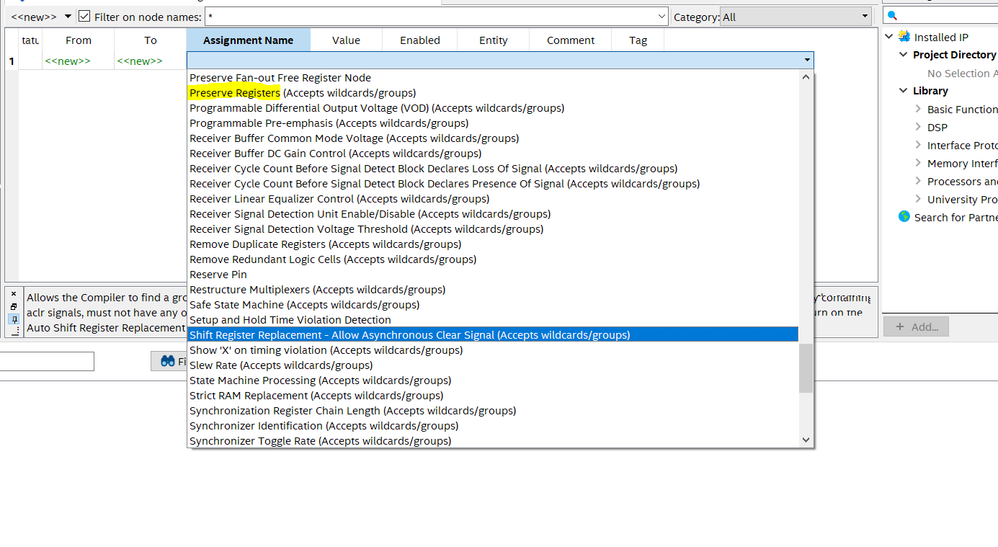Expand the Interface Protocols category
The height and width of the screenshot is (547, 998).
pos(918,145)
